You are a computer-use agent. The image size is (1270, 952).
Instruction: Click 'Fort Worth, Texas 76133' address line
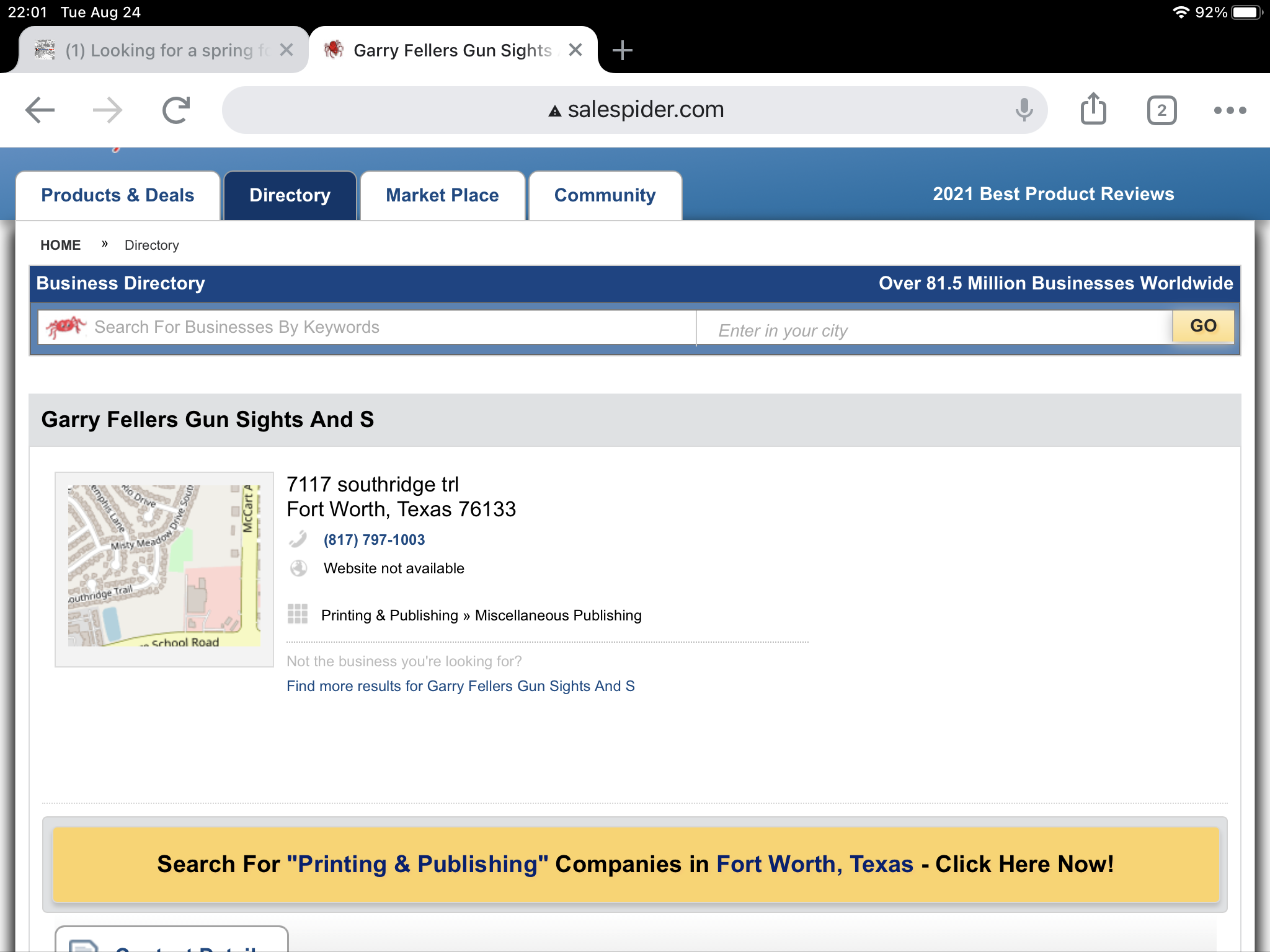click(x=401, y=509)
